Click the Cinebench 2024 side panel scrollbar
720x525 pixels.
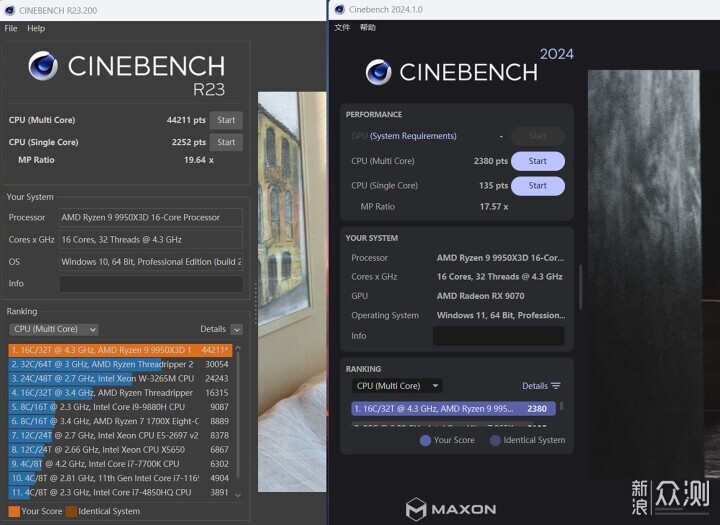[x=580, y=287]
